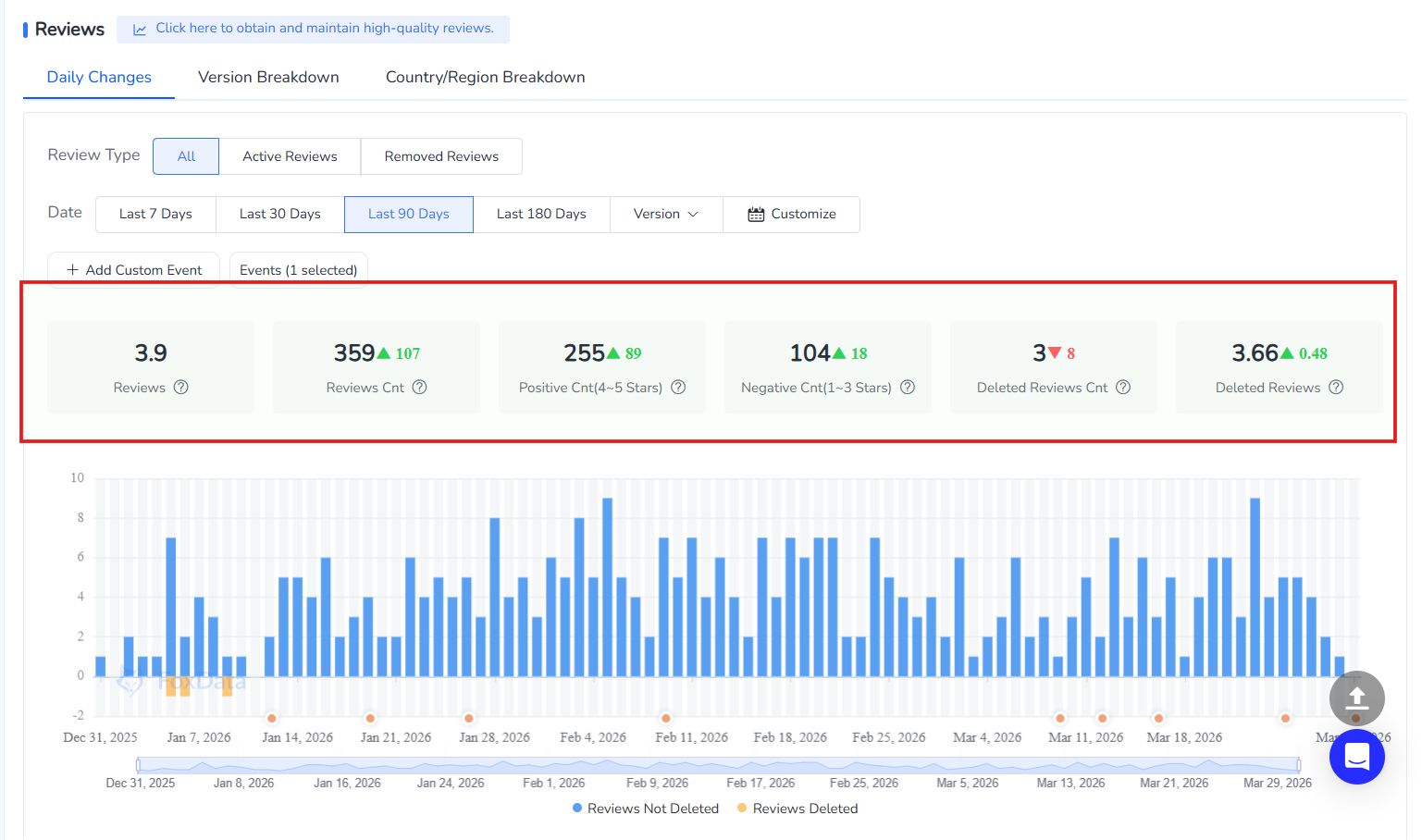Open the high-quality reviews link
Image resolution: width=1422 pixels, height=840 pixels.
click(x=324, y=29)
